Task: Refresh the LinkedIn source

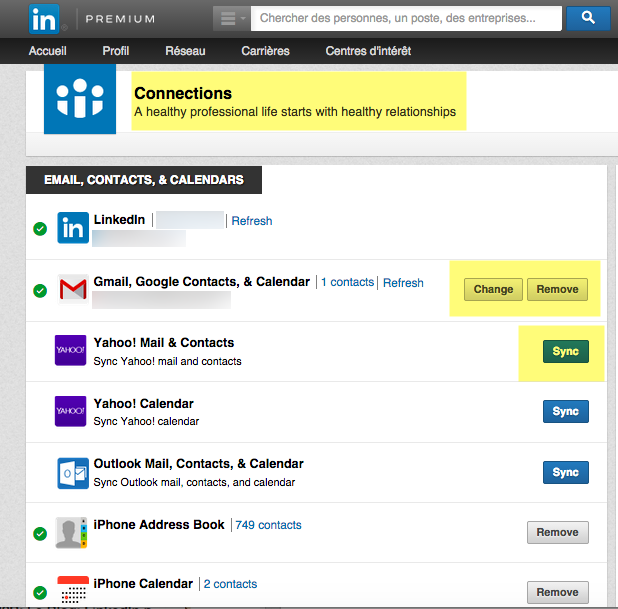Action: 252,221
